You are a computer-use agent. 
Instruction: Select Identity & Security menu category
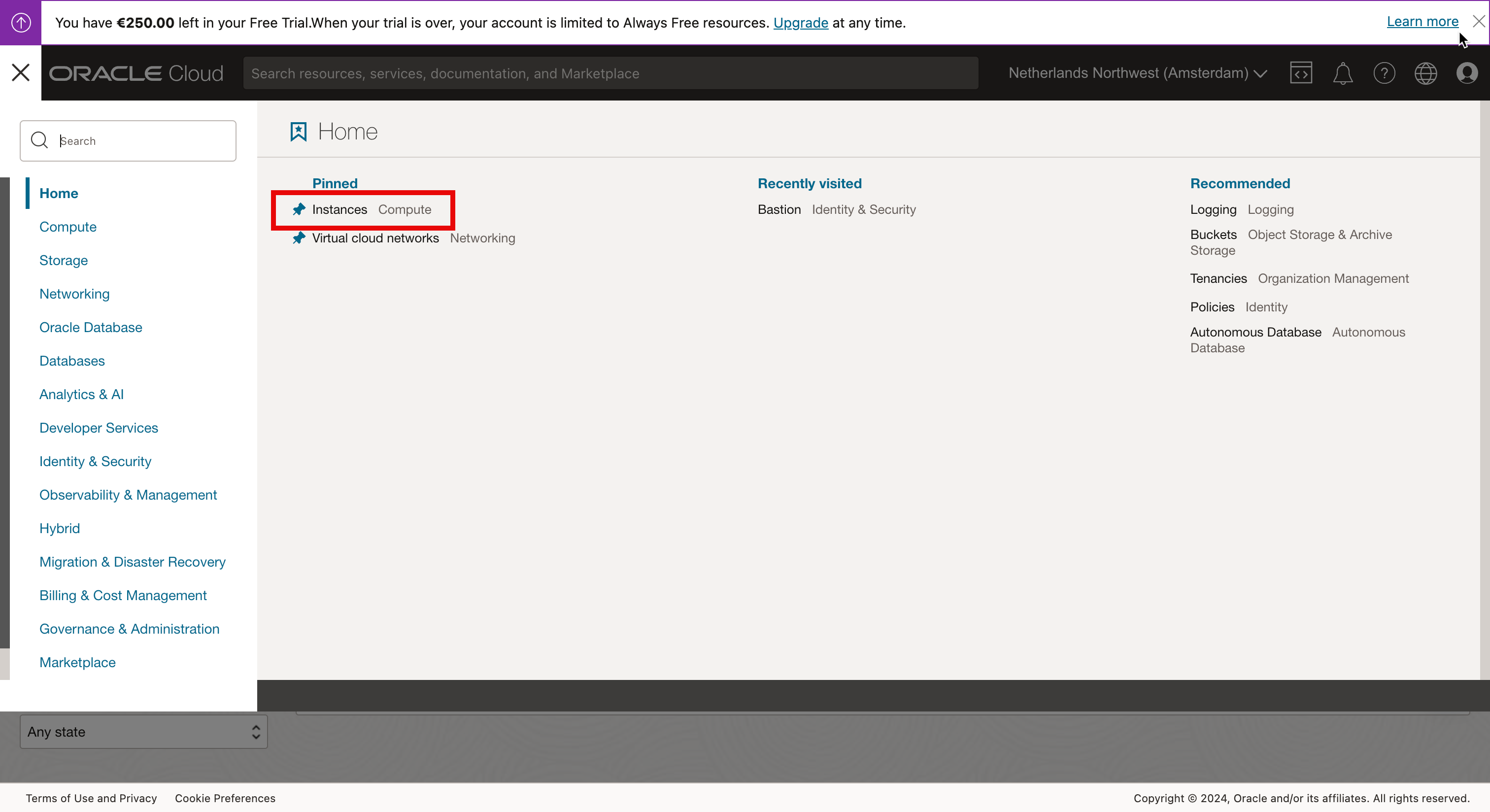point(96,462)
